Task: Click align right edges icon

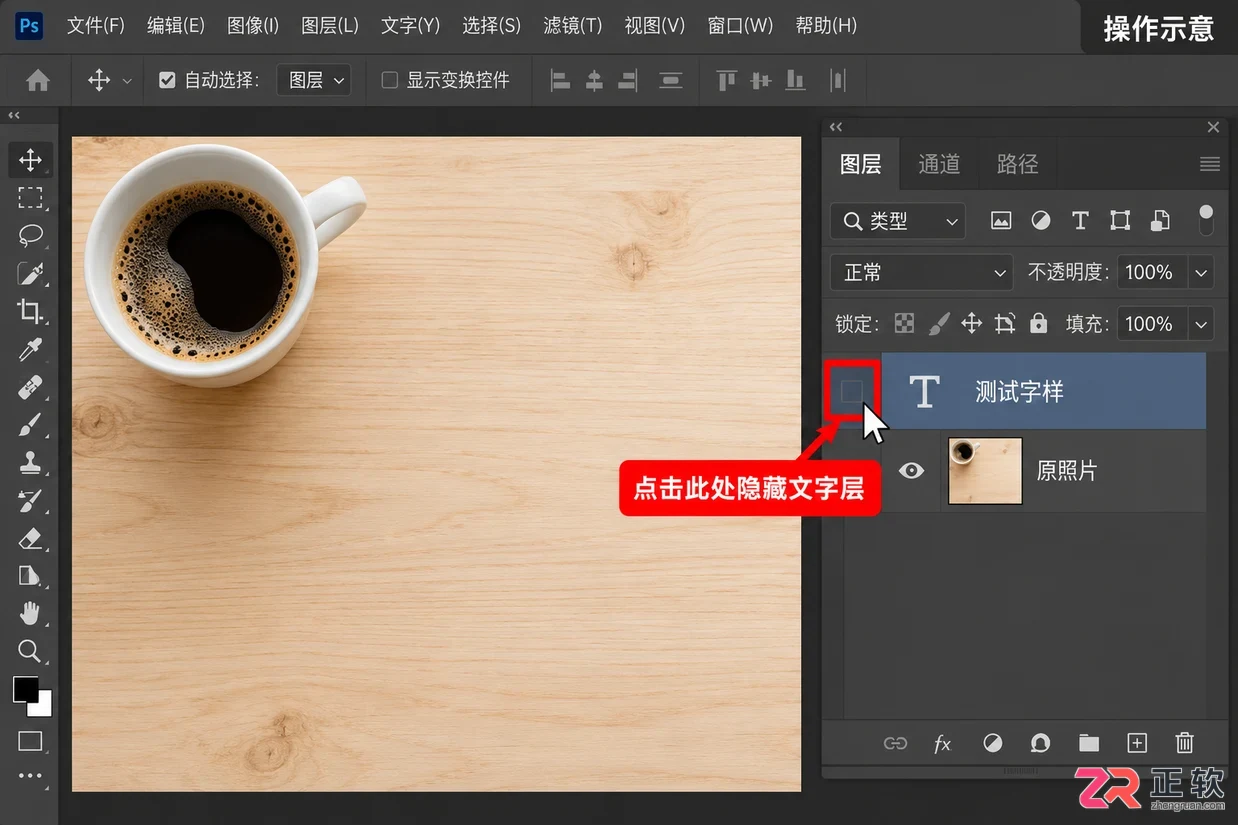Action: point(628,81)
